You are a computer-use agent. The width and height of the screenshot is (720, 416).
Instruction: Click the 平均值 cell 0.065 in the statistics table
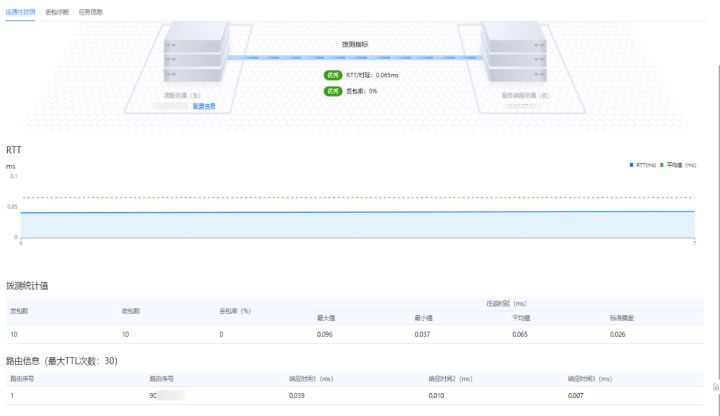520,334
